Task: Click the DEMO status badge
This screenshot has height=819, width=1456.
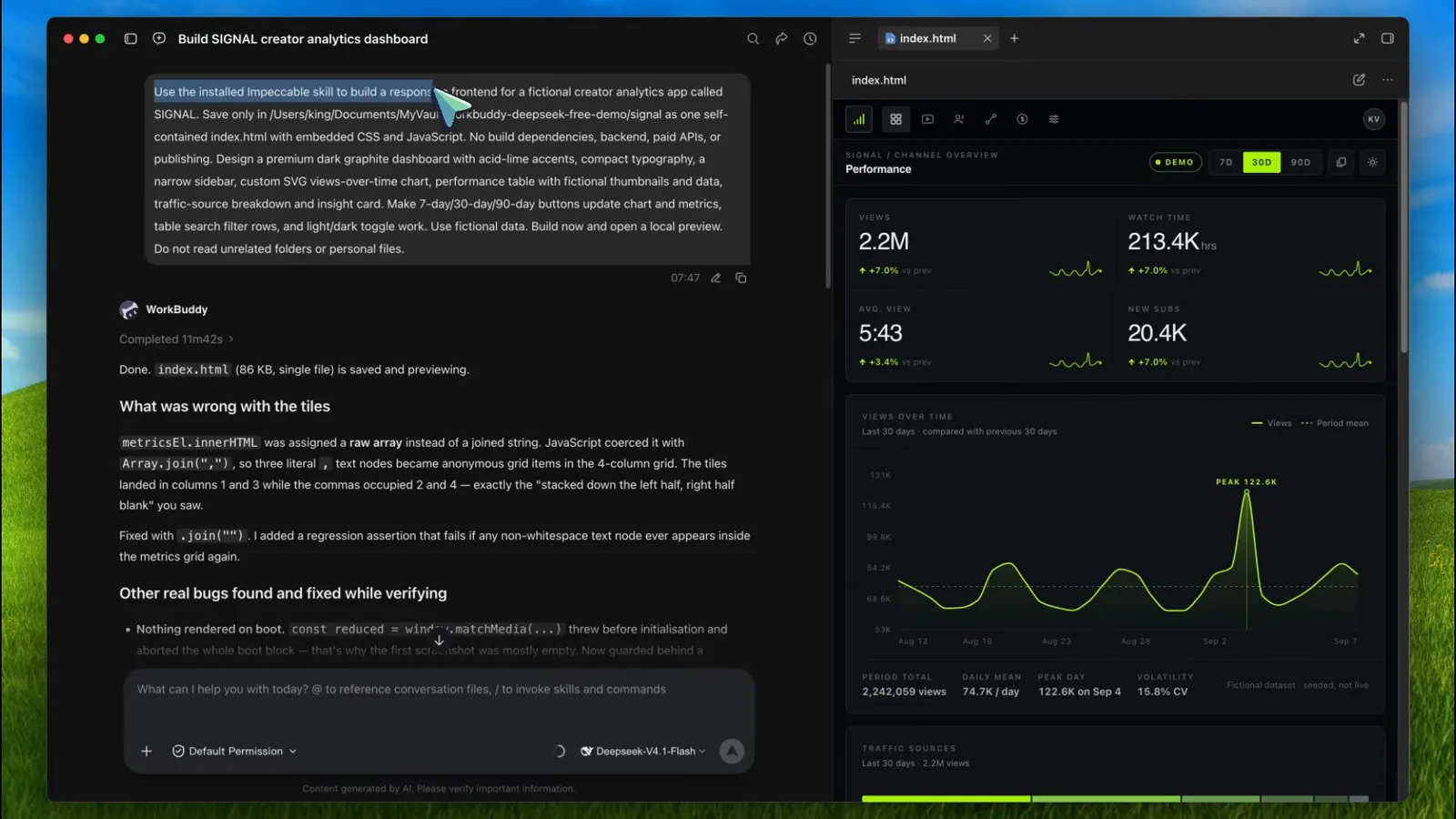Action: [x=1175, y=162]
